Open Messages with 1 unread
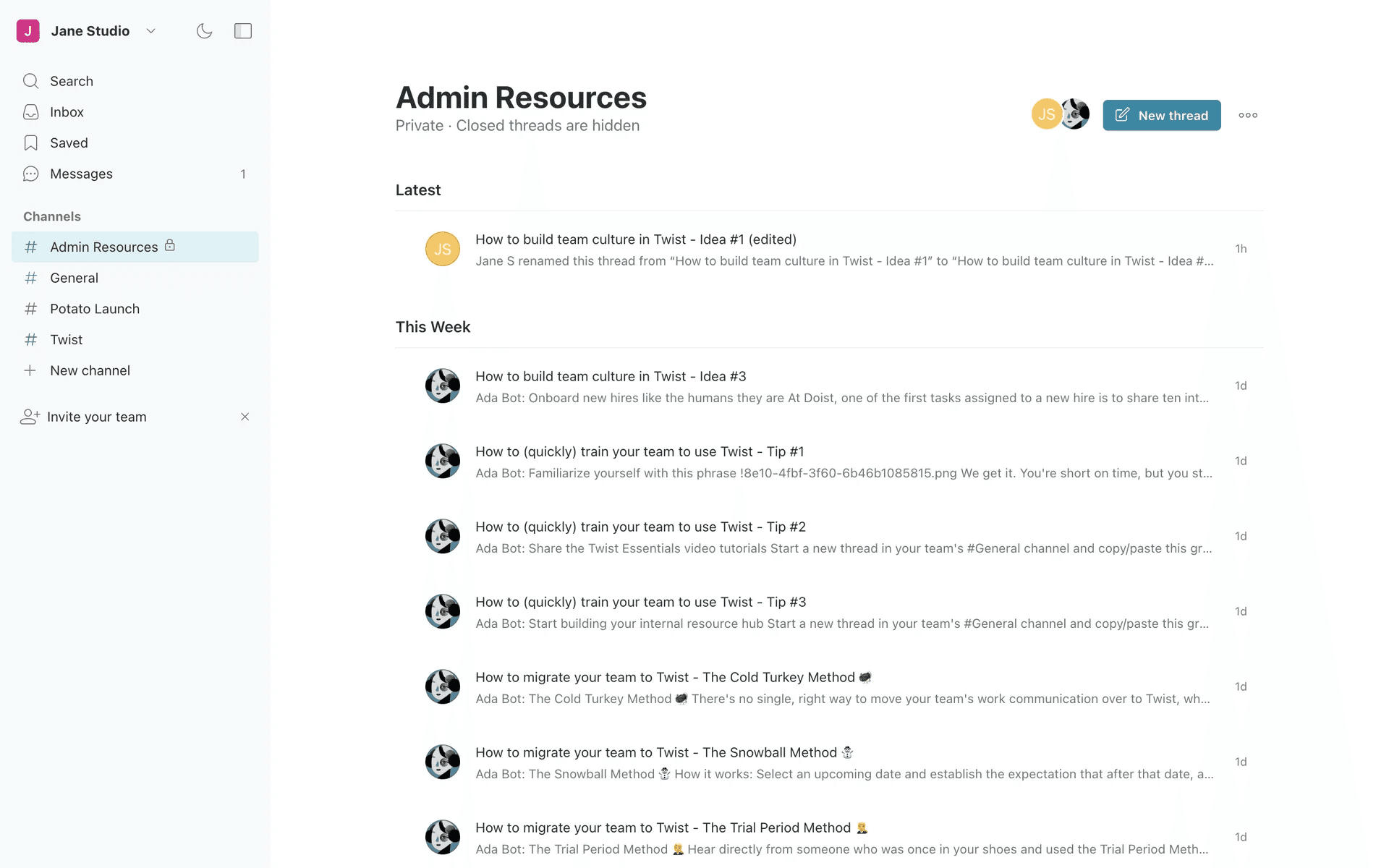The image size is (1389, 868). pos(81,174)
